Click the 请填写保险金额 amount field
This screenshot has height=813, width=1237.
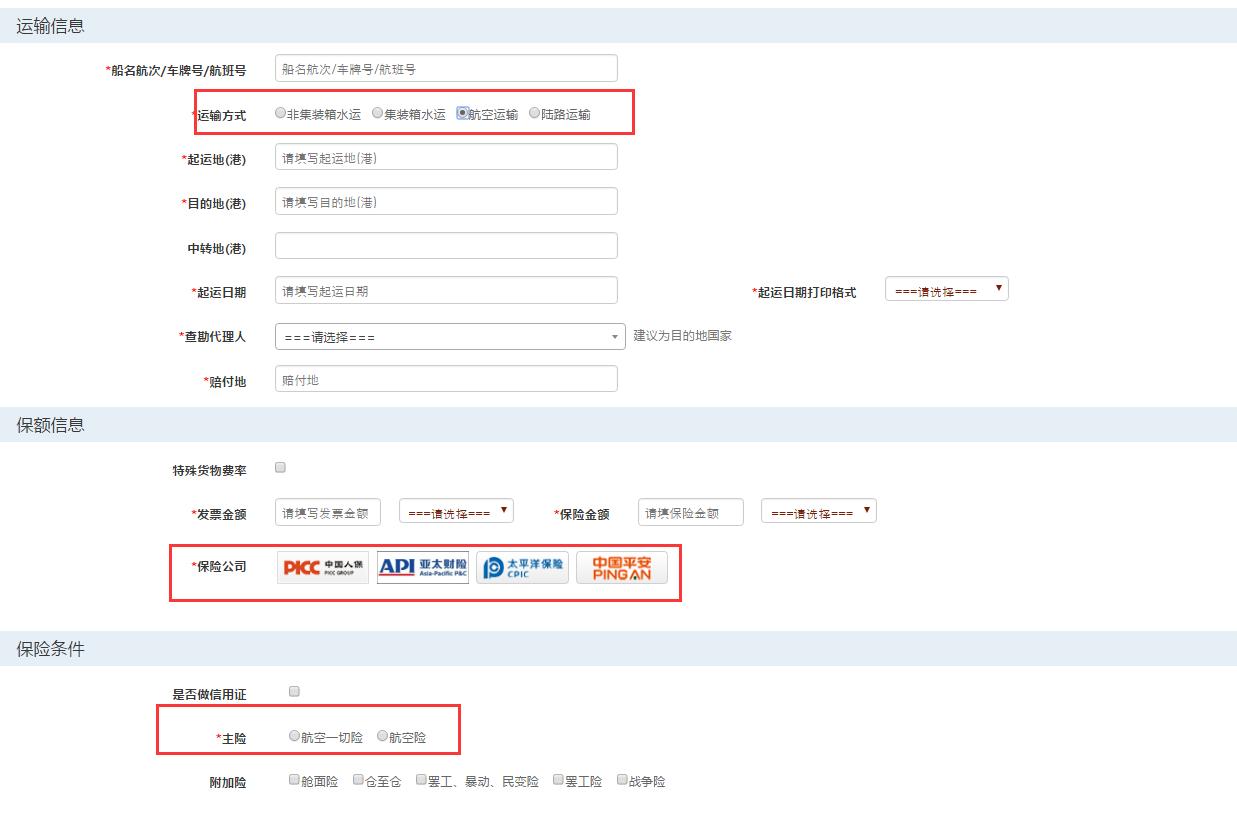(x=691, y=512)
